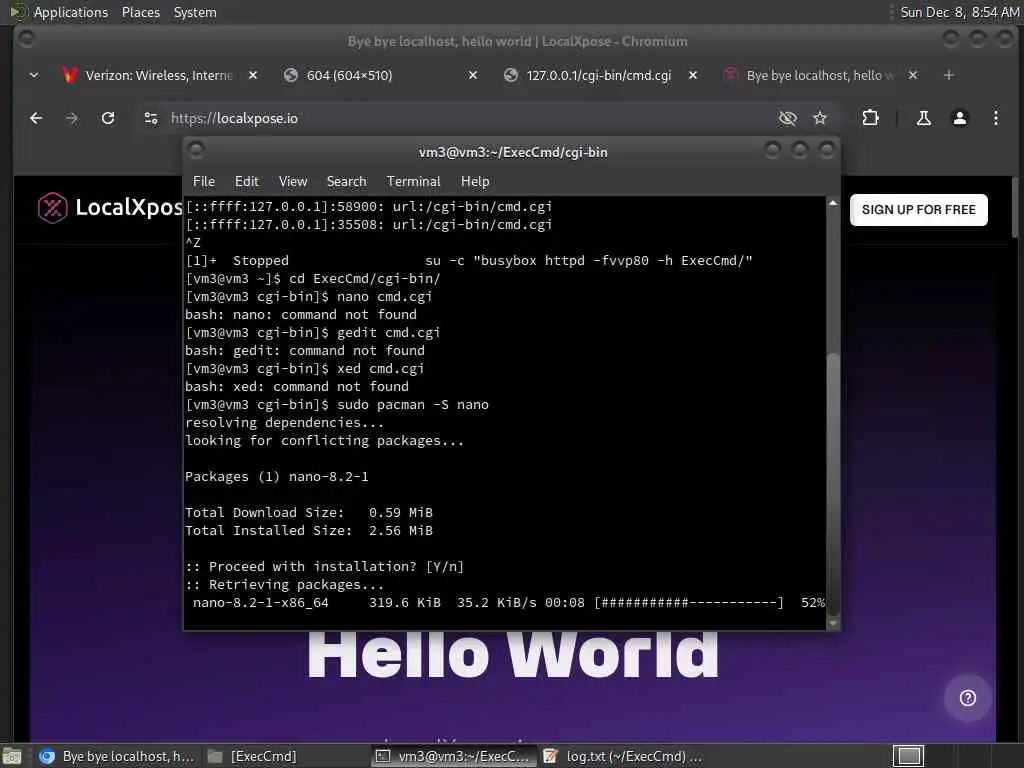Click the 'Hello World' heading on page
This screenshot has height=768, width=1024.
(x=513, y=655)
